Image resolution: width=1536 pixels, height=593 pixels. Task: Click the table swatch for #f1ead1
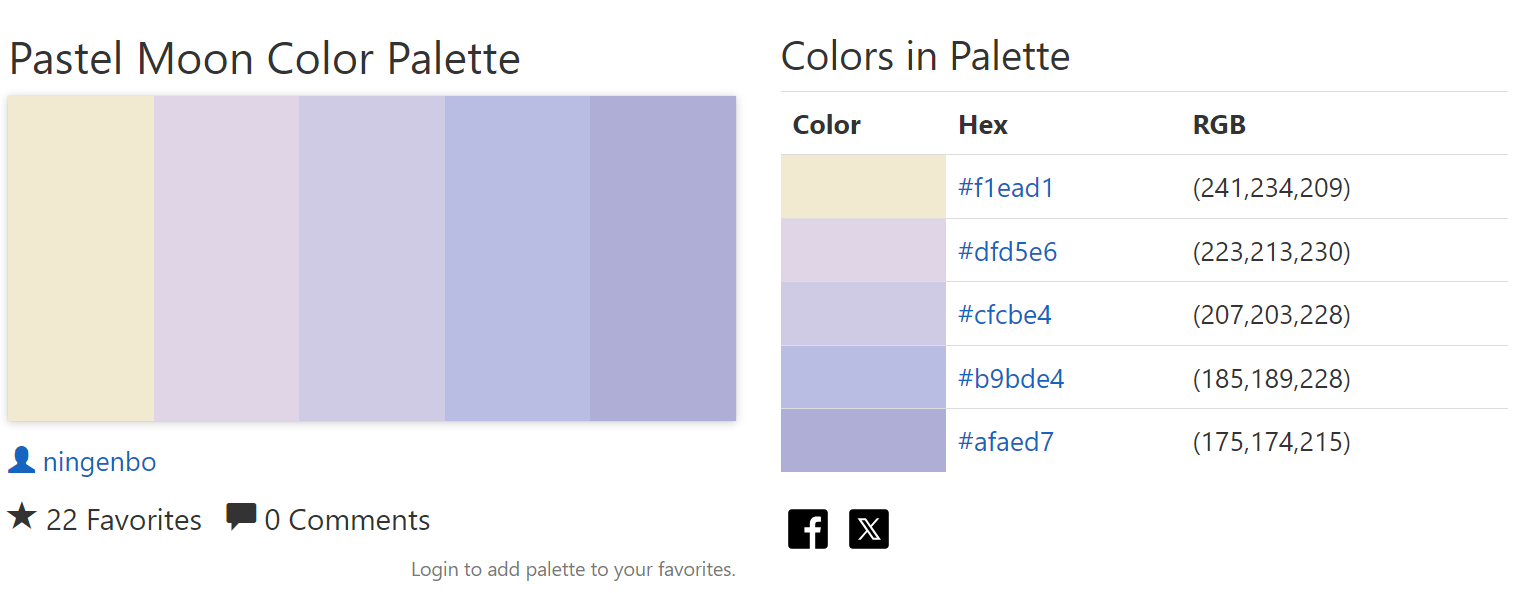pos(863,187)
